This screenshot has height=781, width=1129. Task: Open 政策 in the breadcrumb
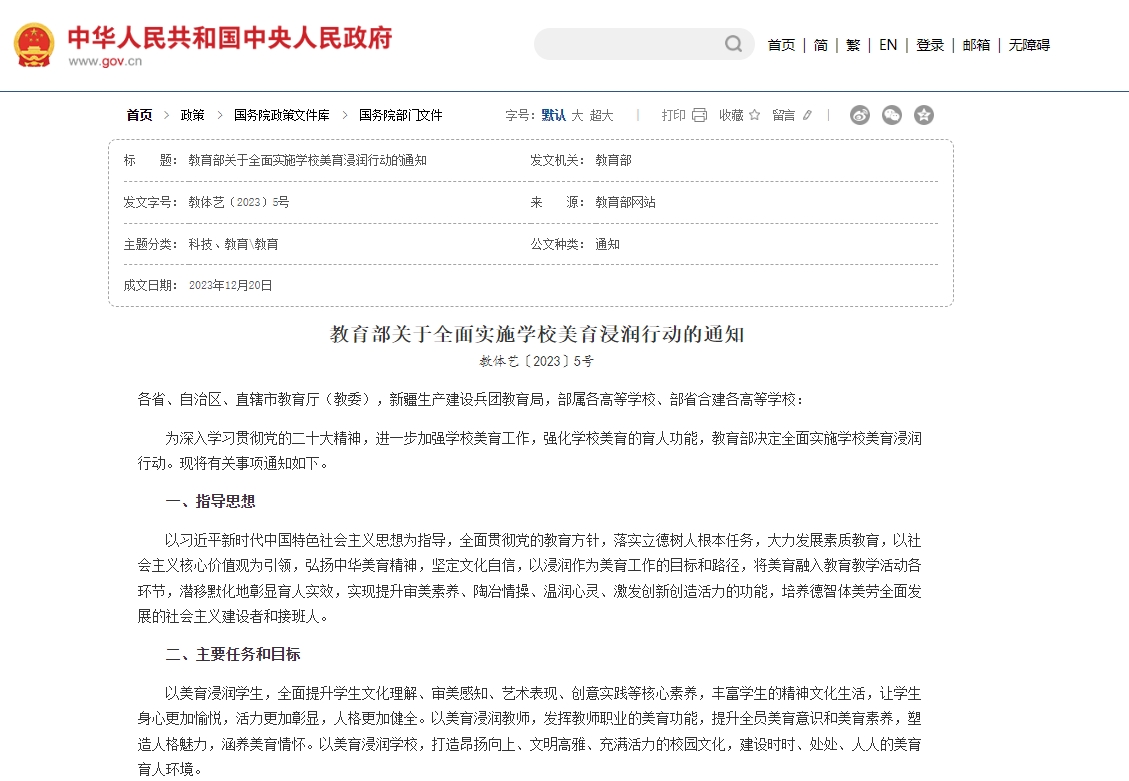coord(192,115)
